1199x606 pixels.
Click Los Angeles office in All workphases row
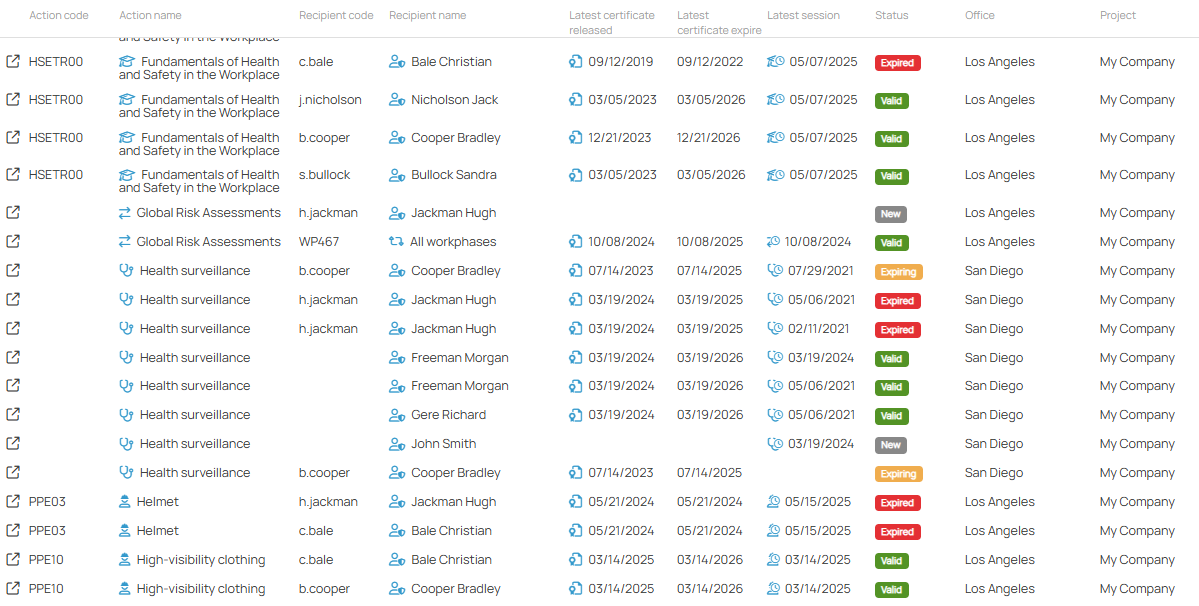999,241
